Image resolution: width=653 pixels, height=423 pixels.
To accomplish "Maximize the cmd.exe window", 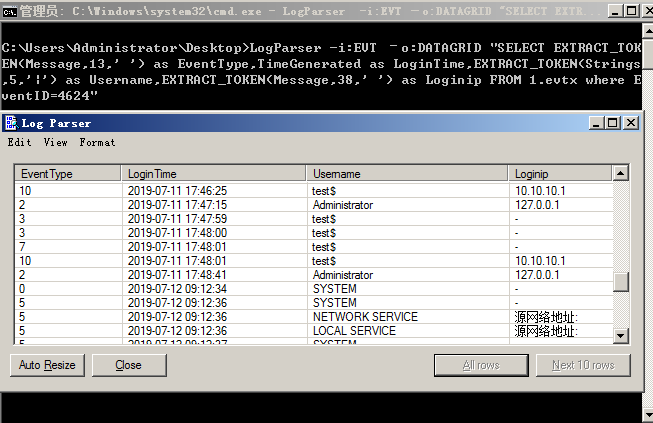I will 631,11.
